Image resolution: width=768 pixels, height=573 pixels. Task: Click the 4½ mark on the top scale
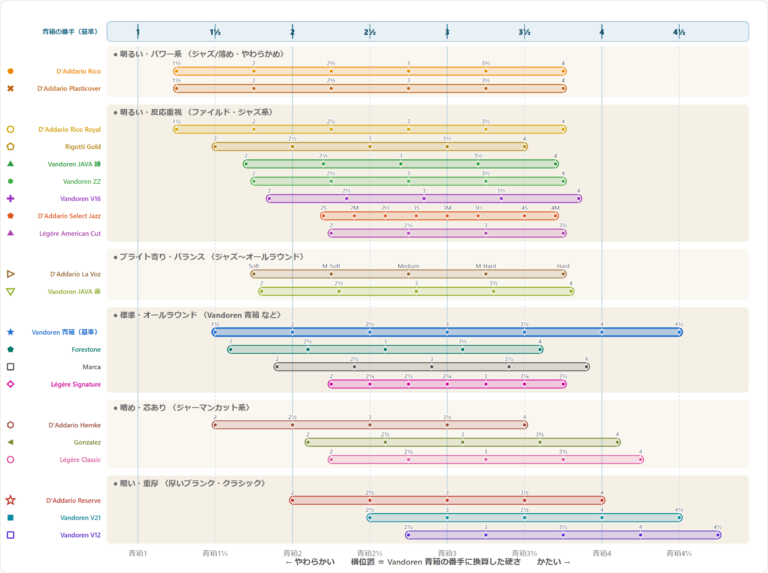(679, 32)
